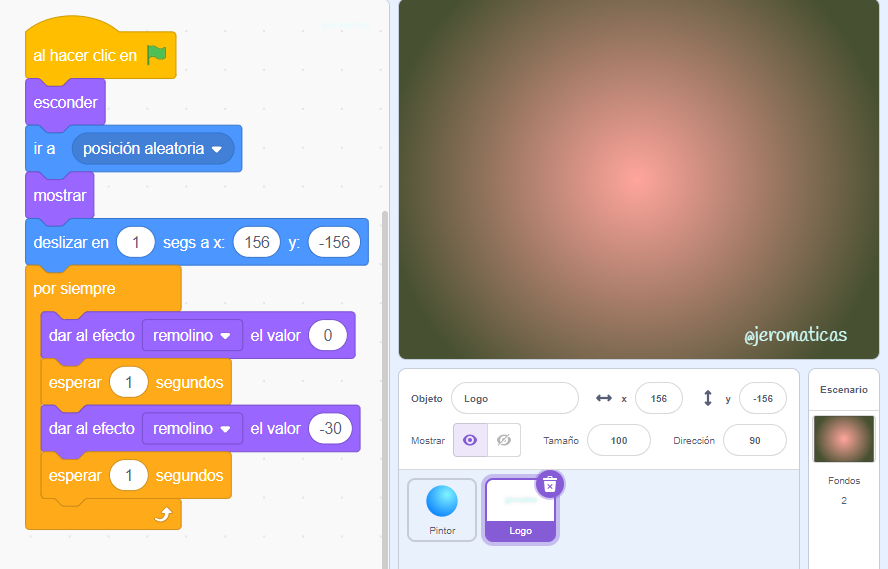Show the sprite with the open-eye button
Screen dimensions: 888x569
(470, 440)
